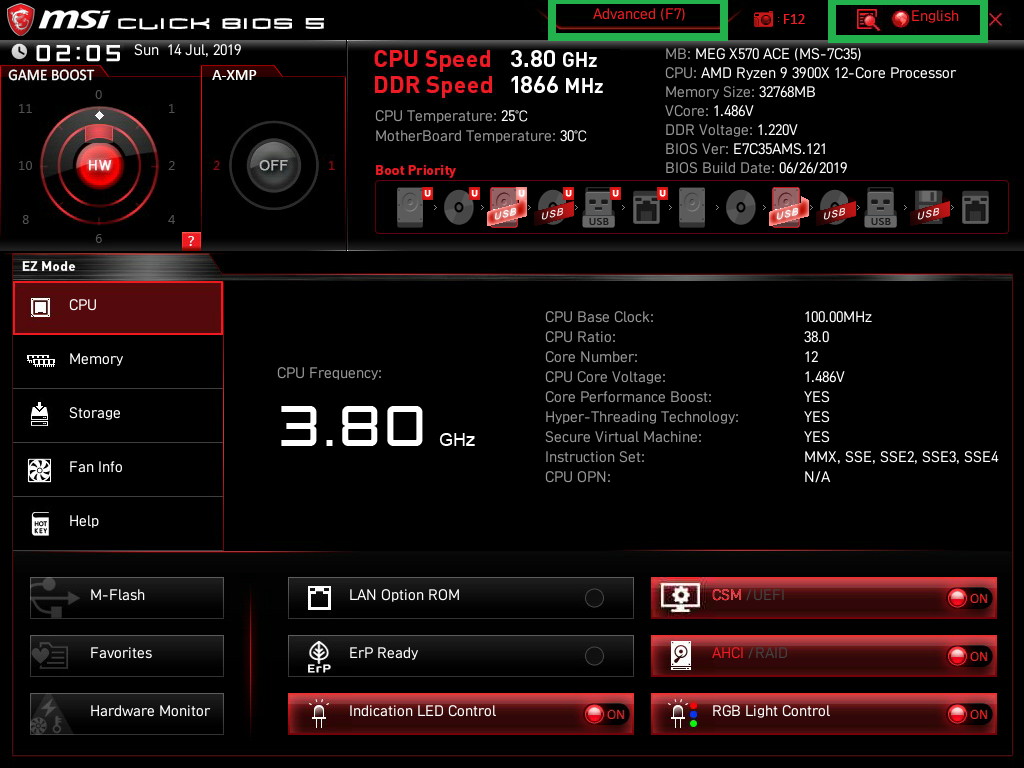Exit the BIOS with the red X
This screenshot has width=1024, height=768.
[995, 20]
